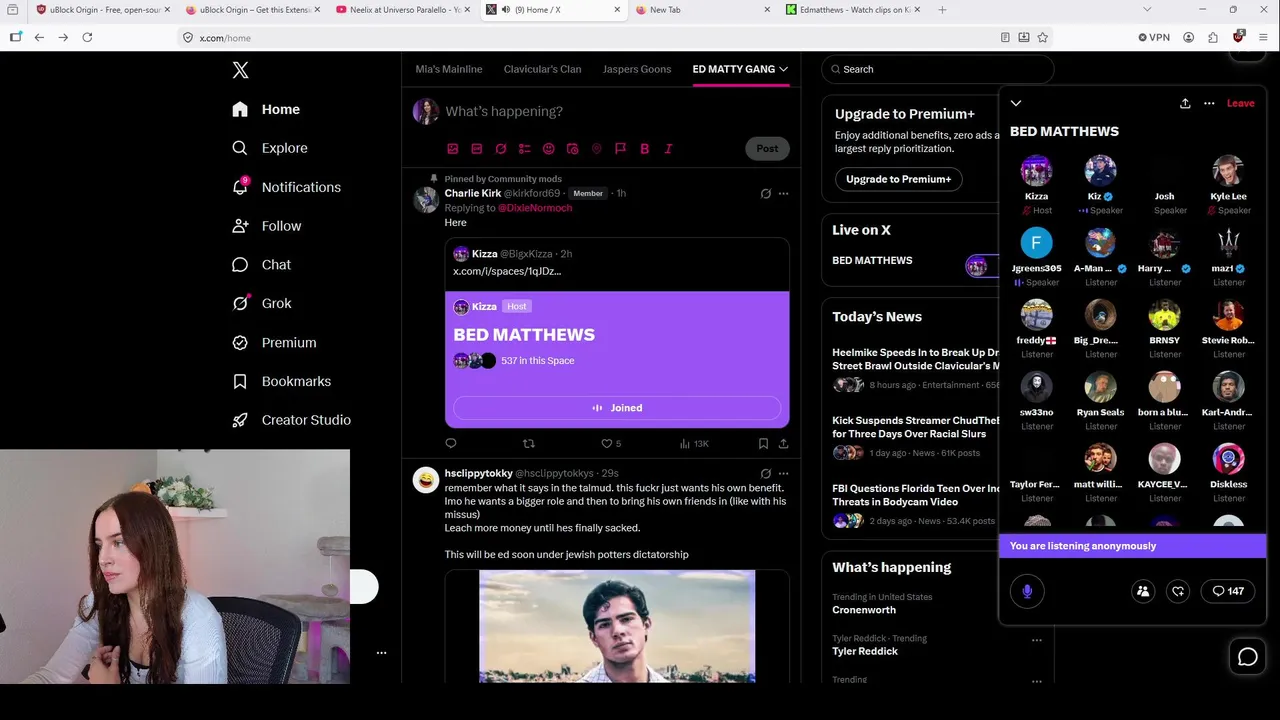Bookmark the Charlie Kirk post
This screenshot has height=720, width=1280.
763,443
